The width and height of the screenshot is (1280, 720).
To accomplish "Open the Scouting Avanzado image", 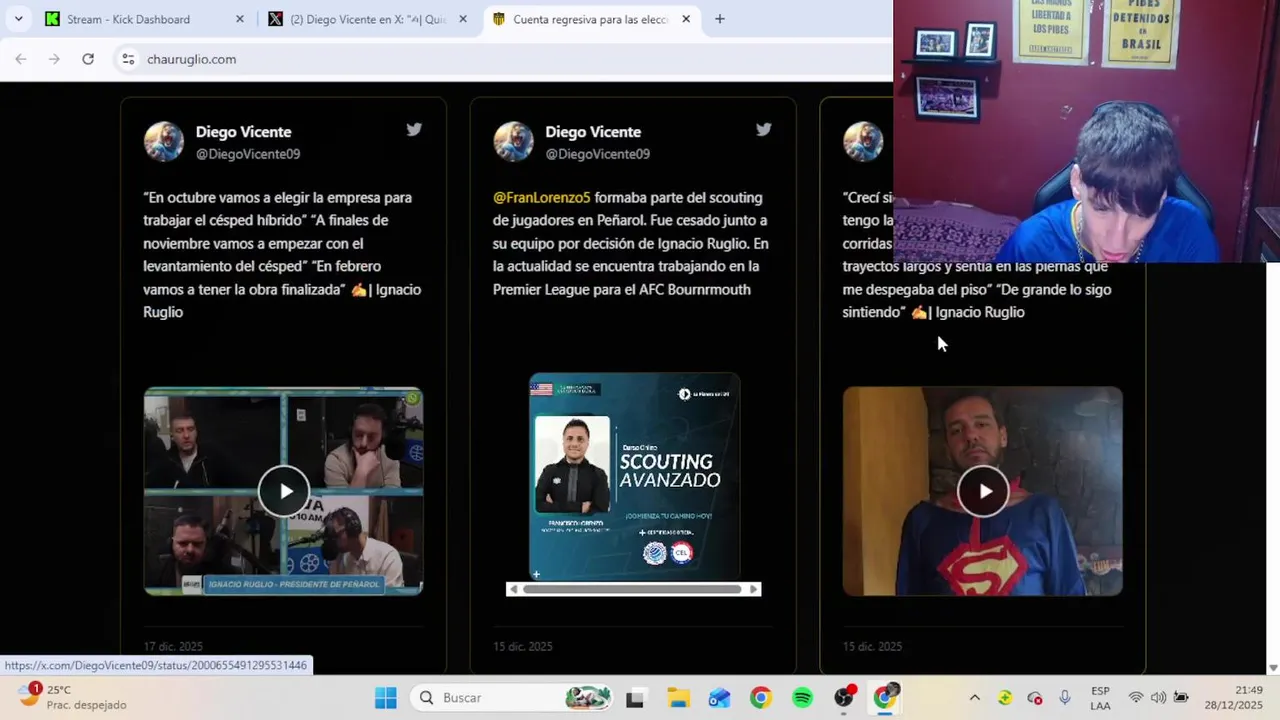I will 634,477.
